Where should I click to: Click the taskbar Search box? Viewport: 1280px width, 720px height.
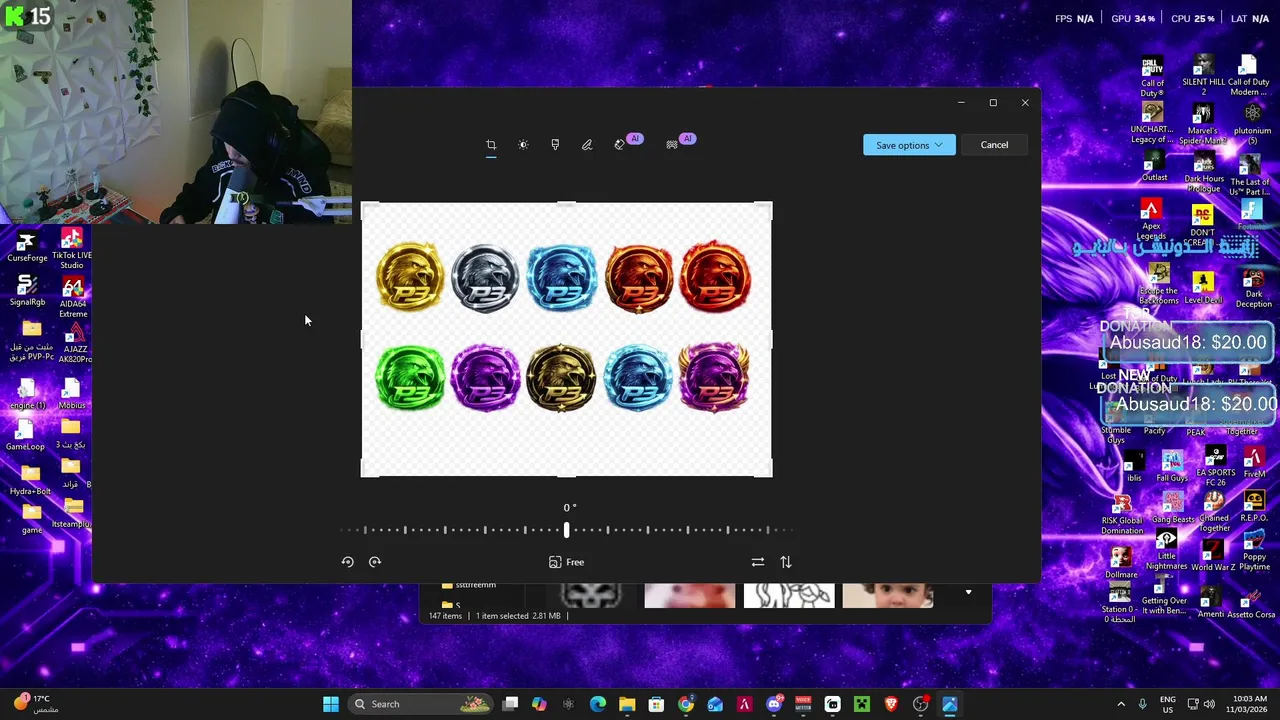(422, 704)
